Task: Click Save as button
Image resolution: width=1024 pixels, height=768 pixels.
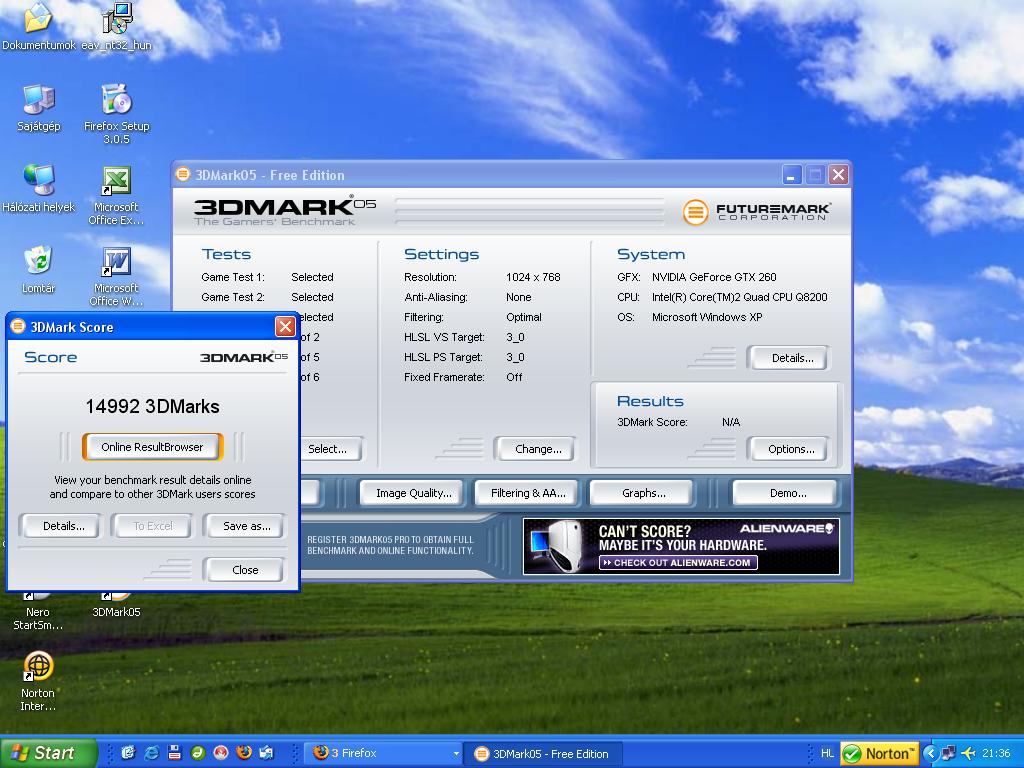Action: (246, 526)
